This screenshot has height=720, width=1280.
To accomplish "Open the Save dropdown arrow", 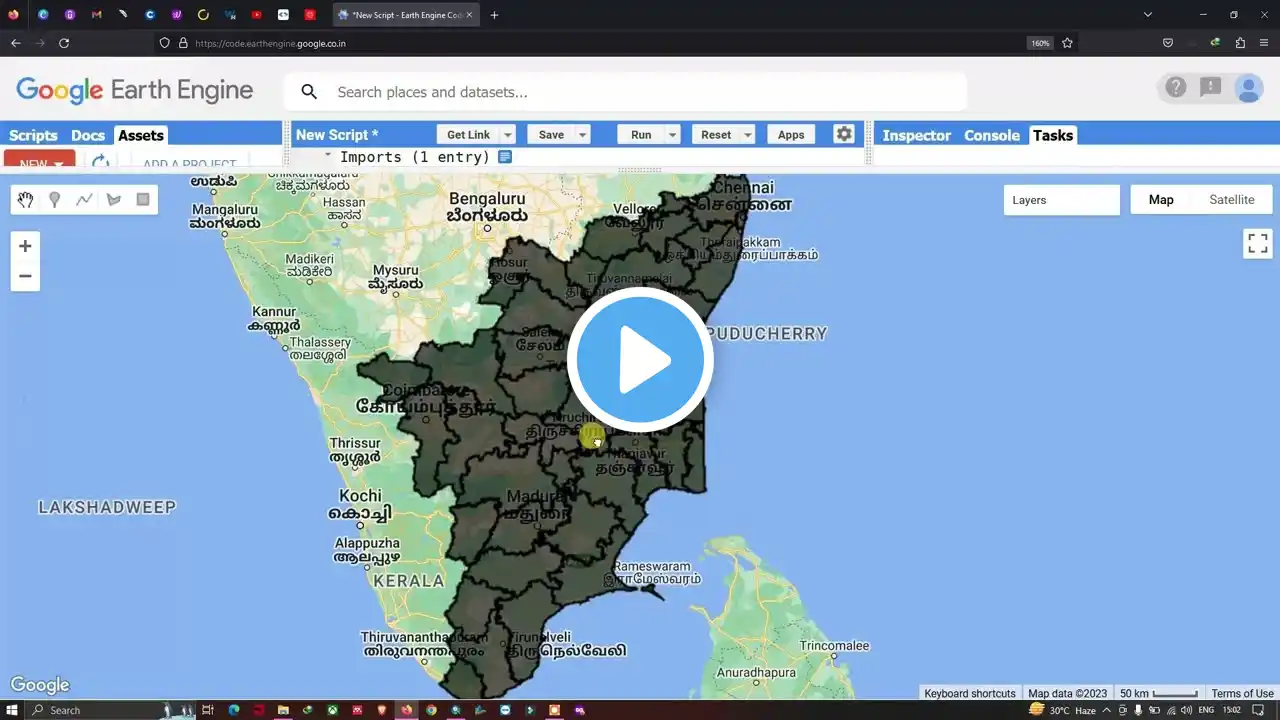I will [582, 134].
